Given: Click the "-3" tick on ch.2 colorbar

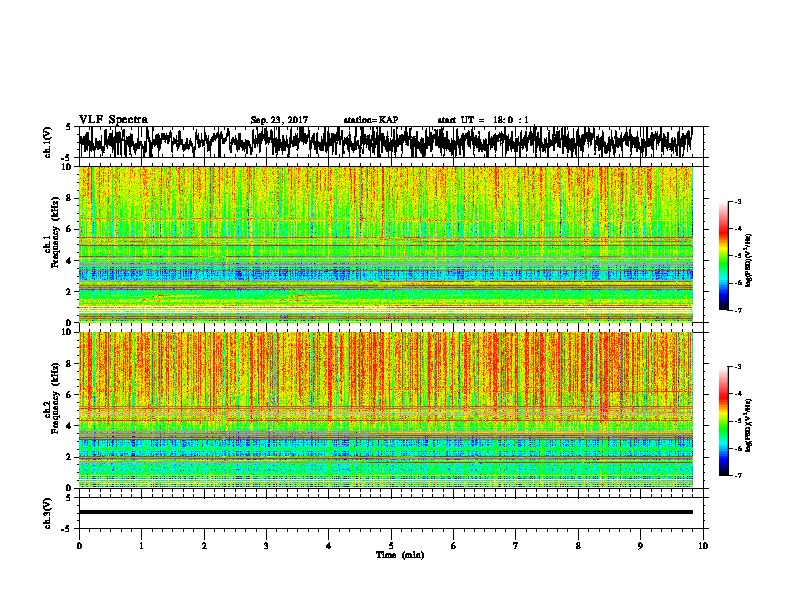Looking at the screenshot, I should click(x=737, y=367).
